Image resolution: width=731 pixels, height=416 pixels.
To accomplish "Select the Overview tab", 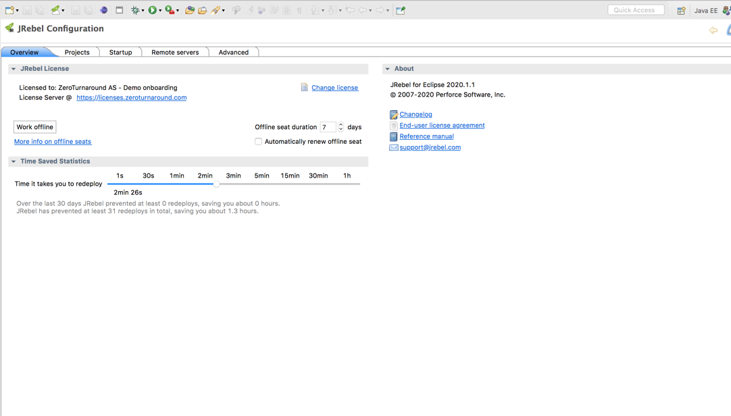I will coord(25,52).
